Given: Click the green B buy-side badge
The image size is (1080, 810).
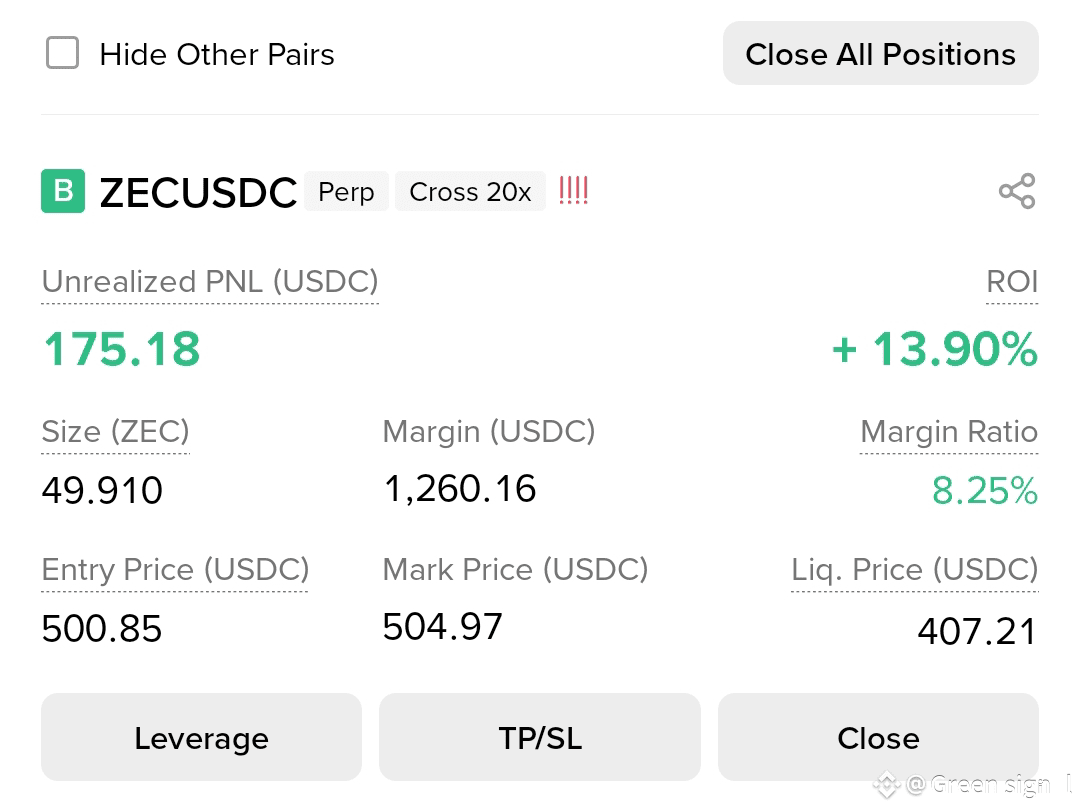Looking at the screenshot, I should click(63, 191).
